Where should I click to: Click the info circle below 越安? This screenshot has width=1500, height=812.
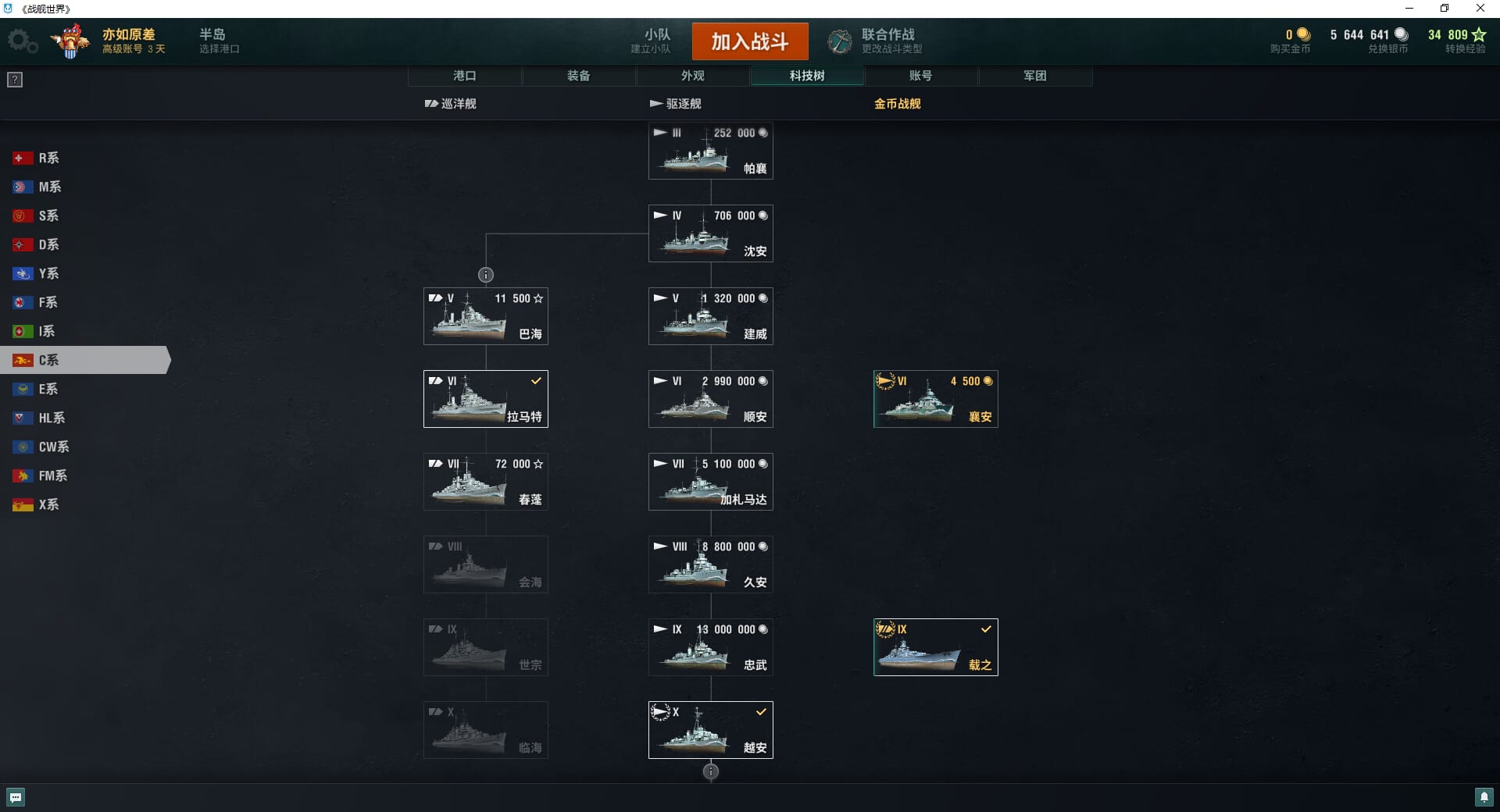tap(711, 772)
